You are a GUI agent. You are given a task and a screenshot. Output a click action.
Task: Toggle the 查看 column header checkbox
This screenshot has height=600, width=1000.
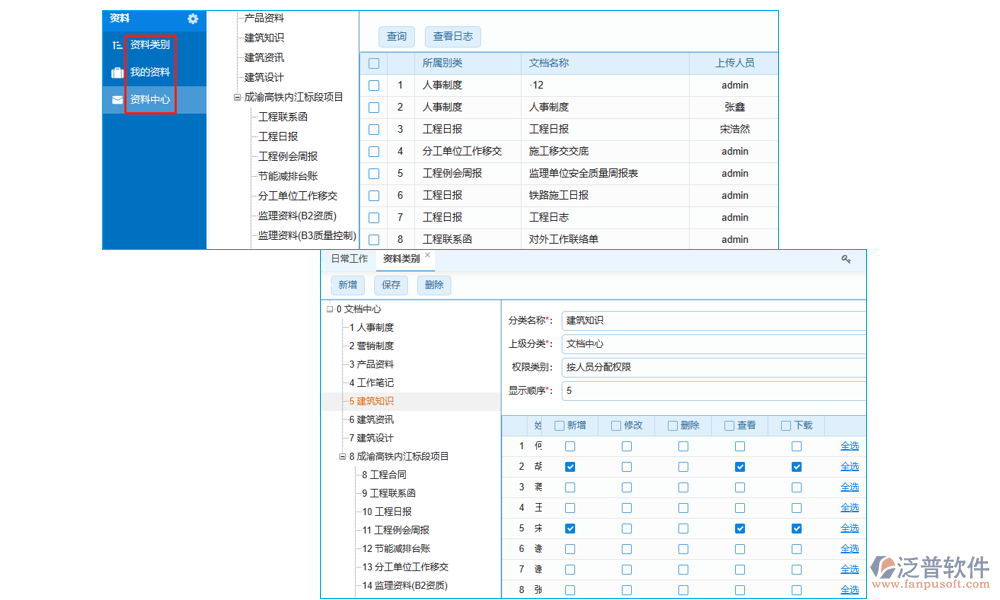[x=730, y=426]
